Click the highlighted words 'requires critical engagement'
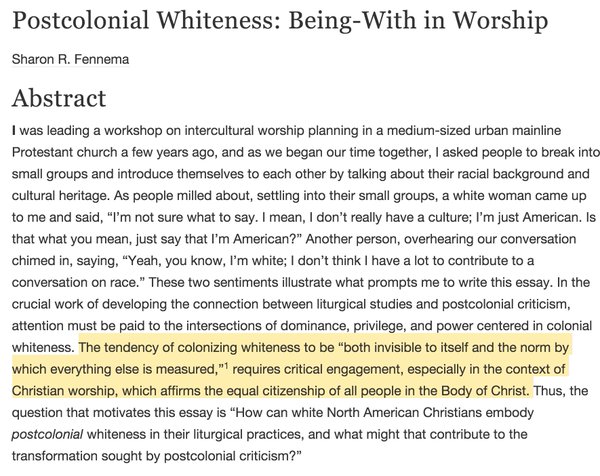Image resolution: width=600 pixels, height=476 pixels. [x=316, y=370]
